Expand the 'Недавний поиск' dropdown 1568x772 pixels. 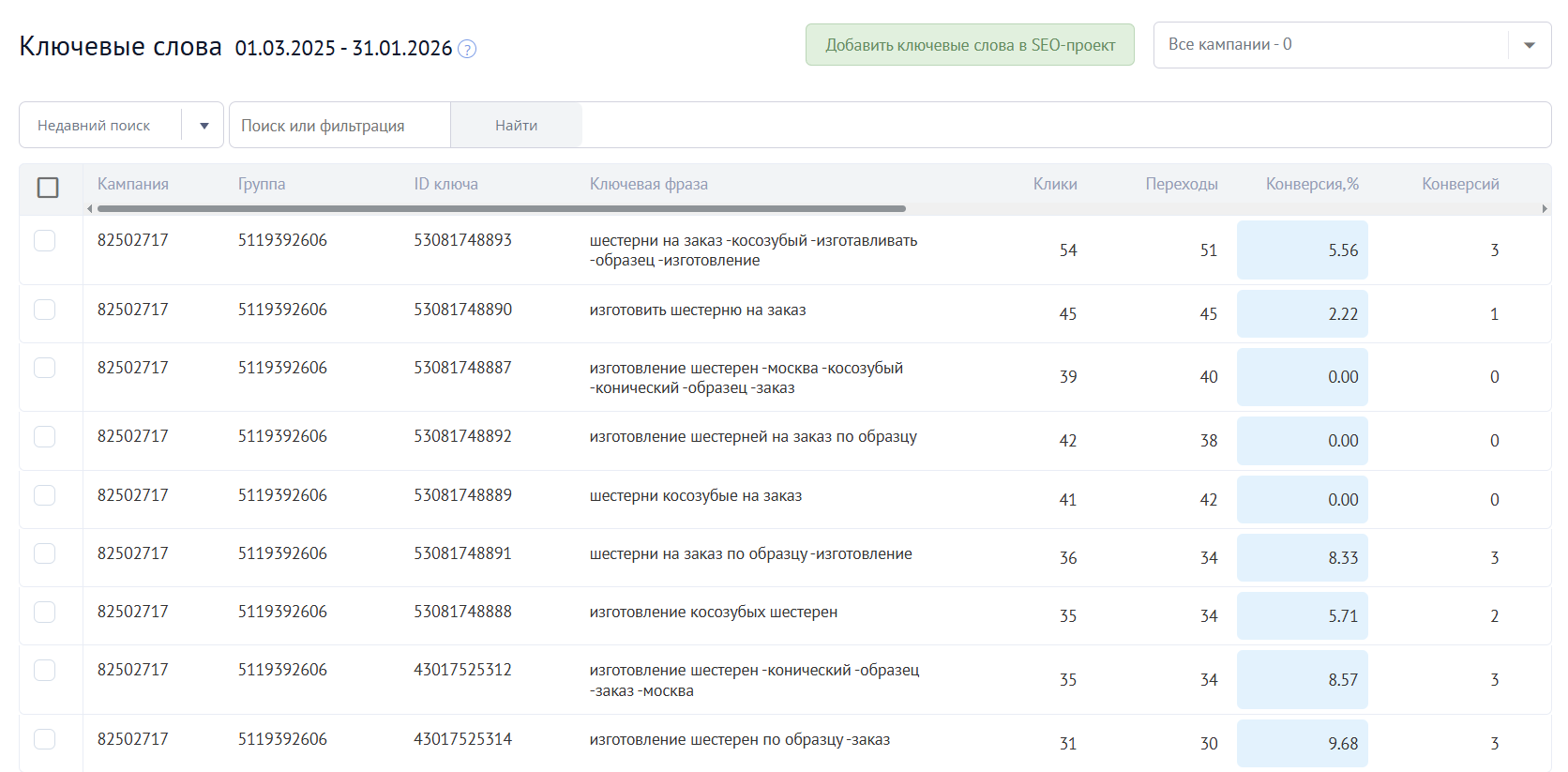coord(121,125)
